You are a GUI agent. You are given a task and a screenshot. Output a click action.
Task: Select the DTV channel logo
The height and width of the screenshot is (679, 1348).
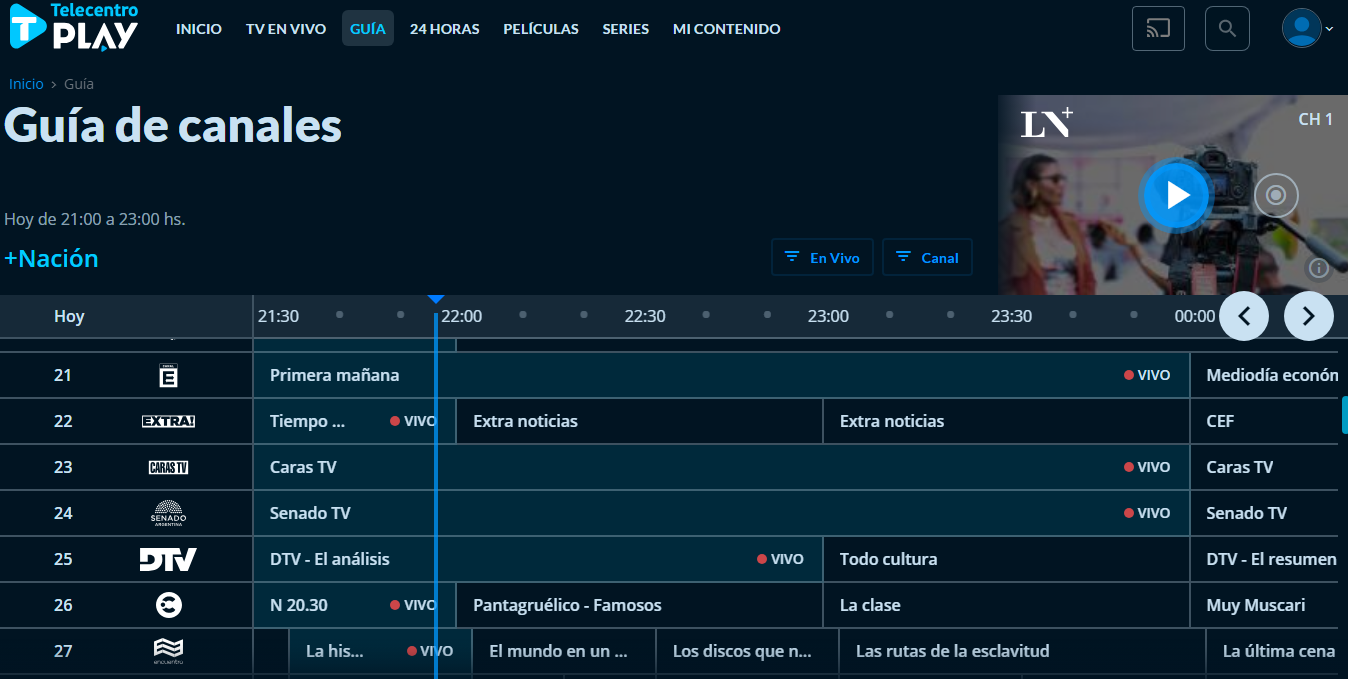168,560
